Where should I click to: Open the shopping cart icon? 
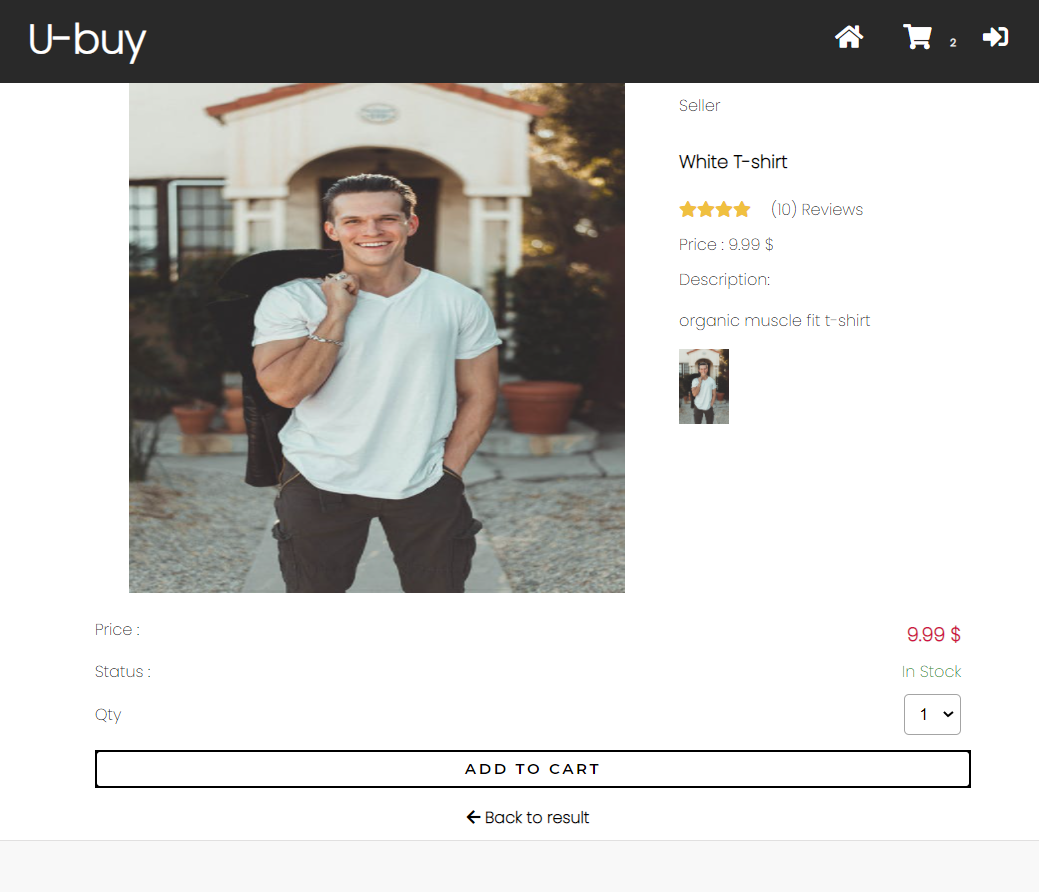click(x=917, y=36)
